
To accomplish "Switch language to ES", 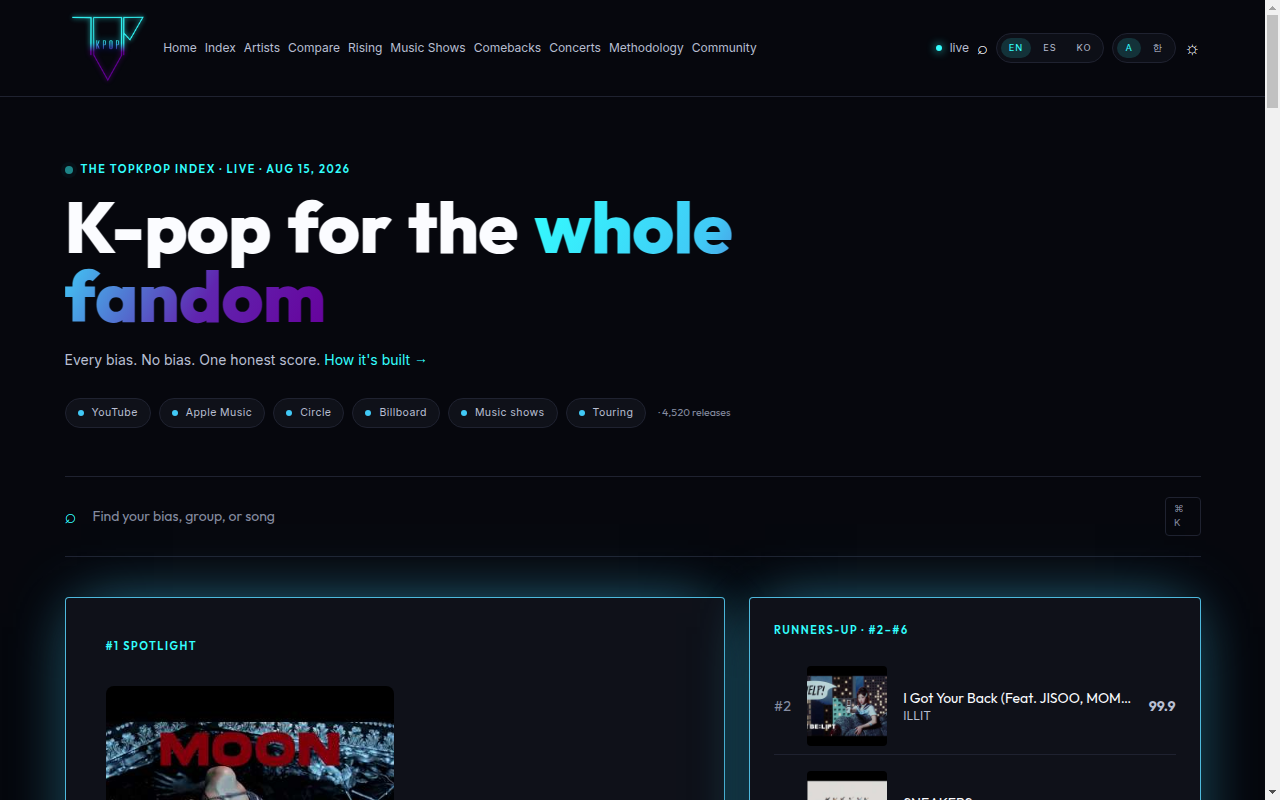I will point(1049,48).
